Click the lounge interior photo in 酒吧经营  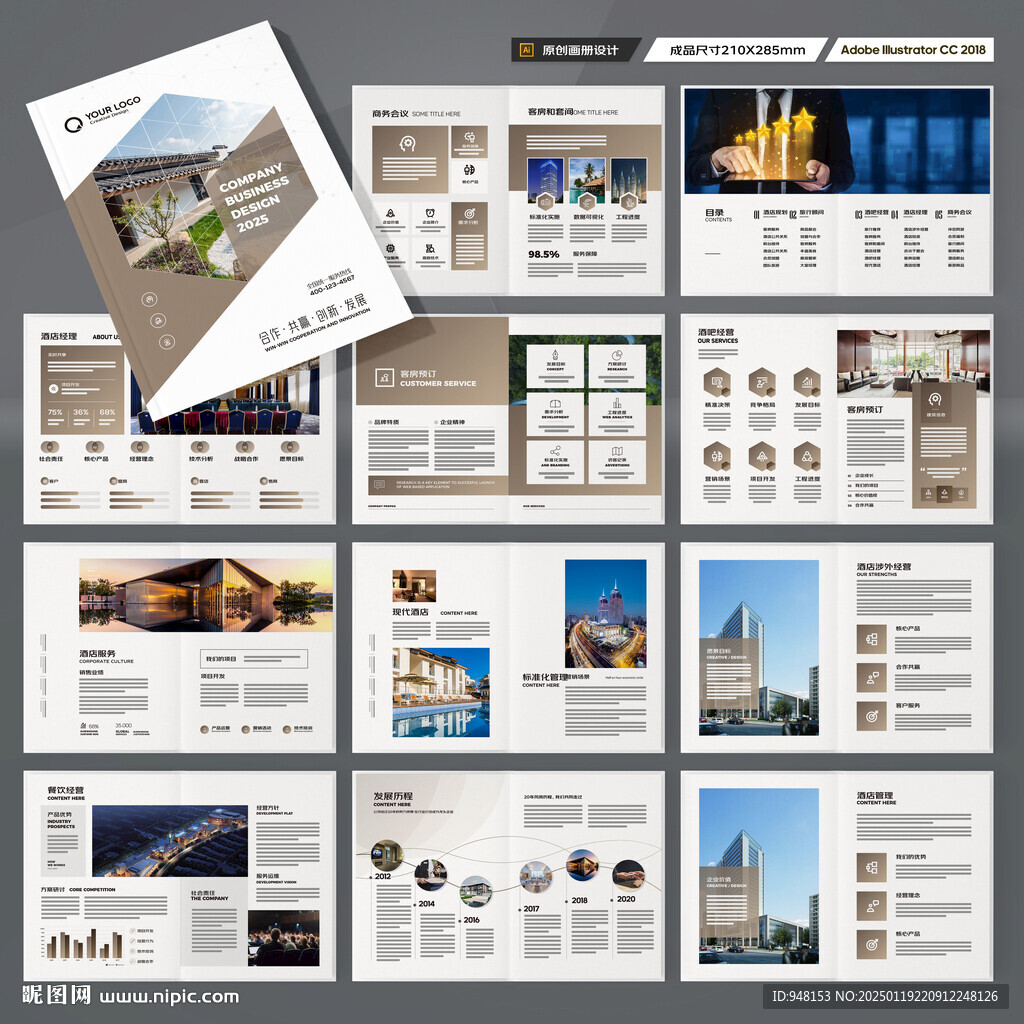913,363
